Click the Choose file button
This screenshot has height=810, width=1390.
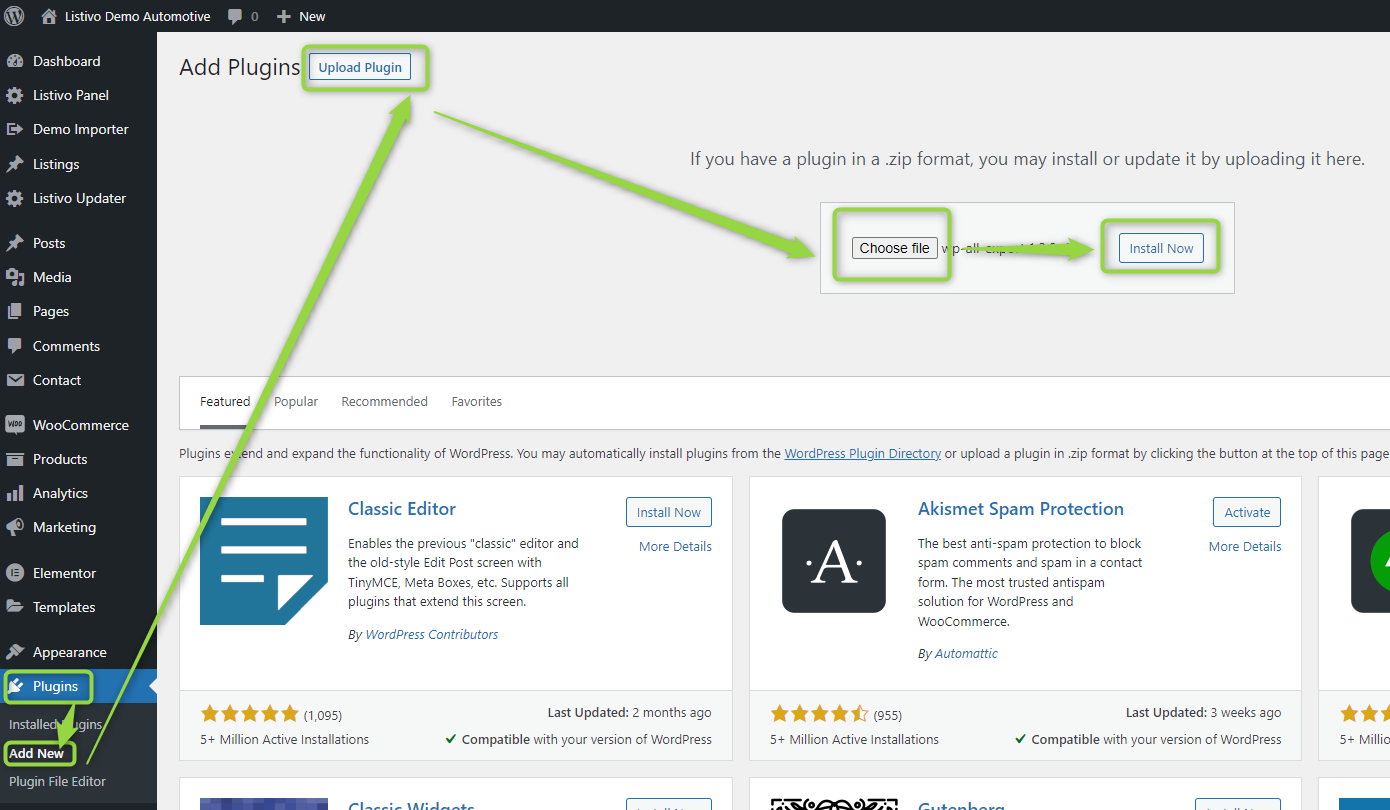895,248
